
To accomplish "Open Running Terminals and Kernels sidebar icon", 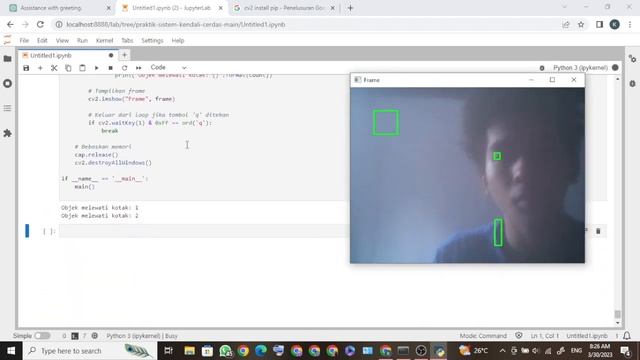I will coord(7,83).
